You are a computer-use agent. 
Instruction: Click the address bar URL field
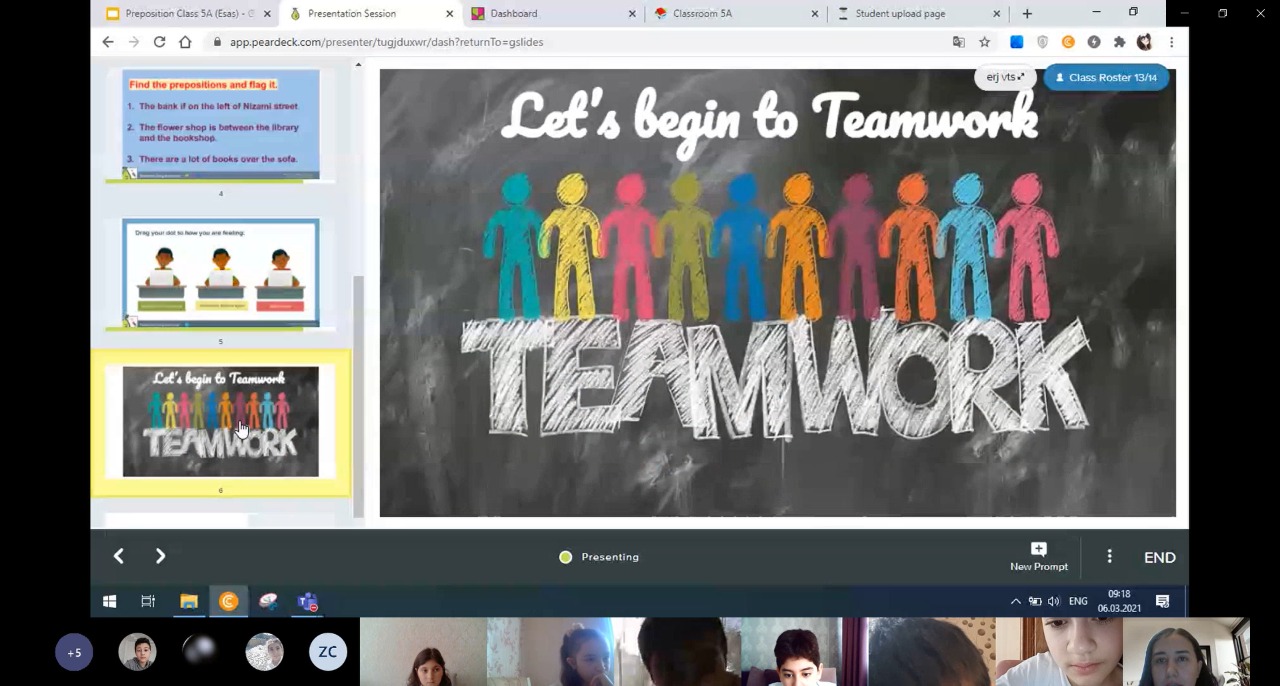(580, 42)
